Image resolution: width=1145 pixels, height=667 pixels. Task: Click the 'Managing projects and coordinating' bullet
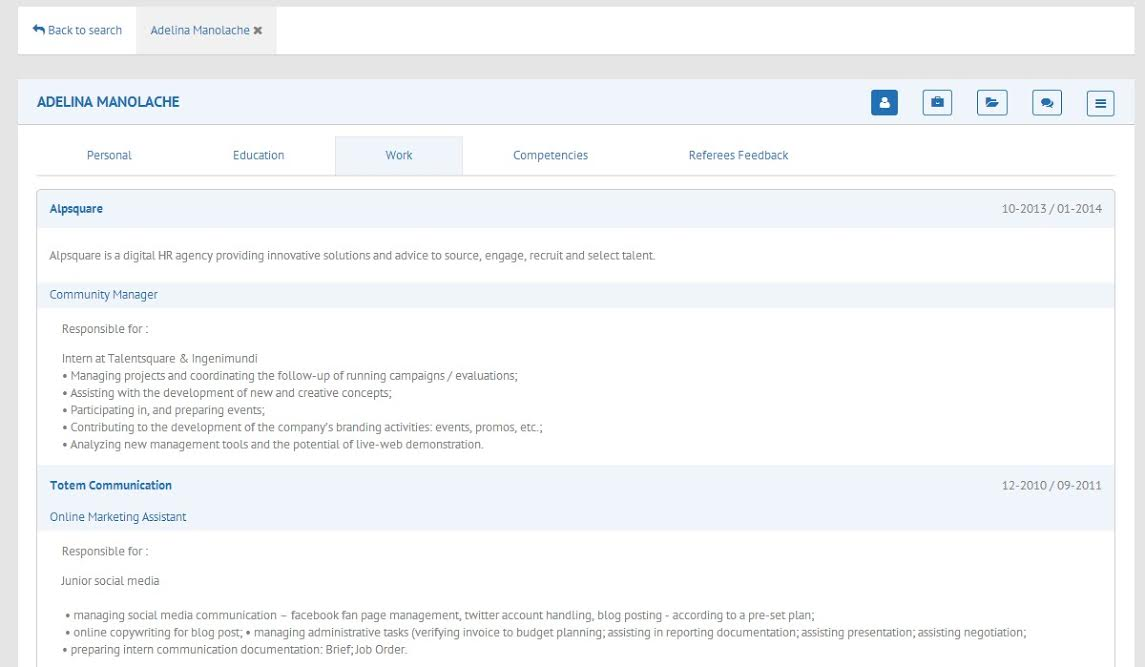tap(290, 376)
